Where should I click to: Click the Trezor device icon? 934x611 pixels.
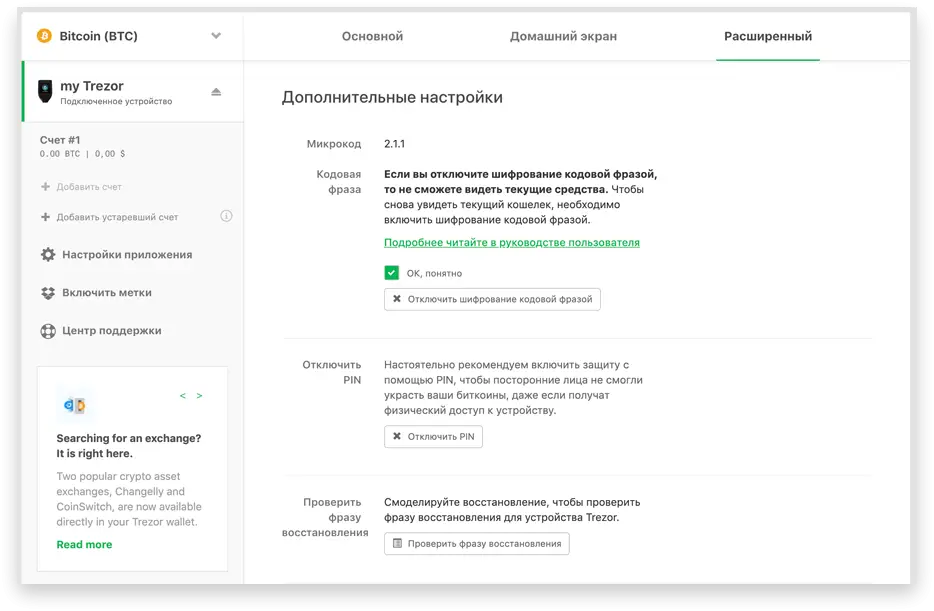(45, 92)
